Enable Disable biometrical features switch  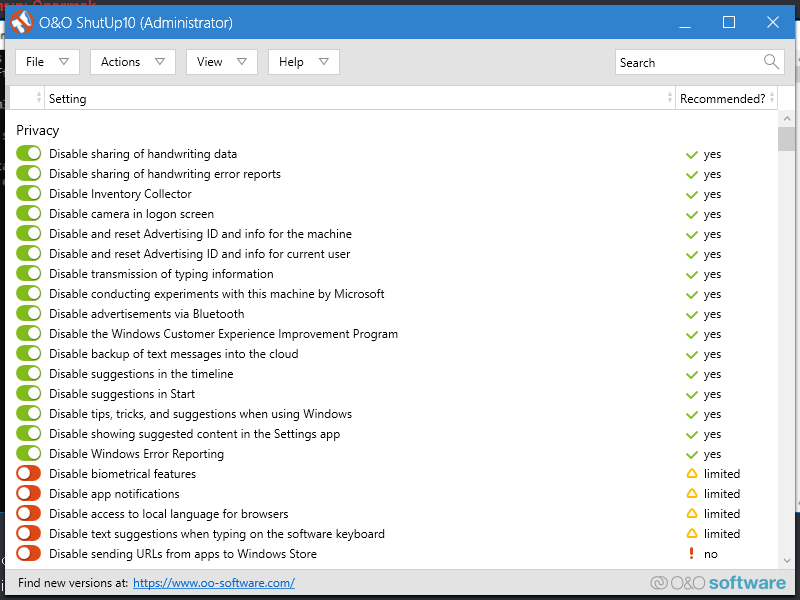click(x=29, y=473)
